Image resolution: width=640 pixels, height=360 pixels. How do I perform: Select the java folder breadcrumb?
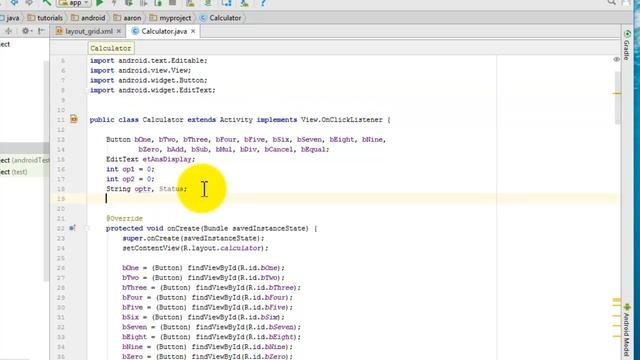point(9,18)
